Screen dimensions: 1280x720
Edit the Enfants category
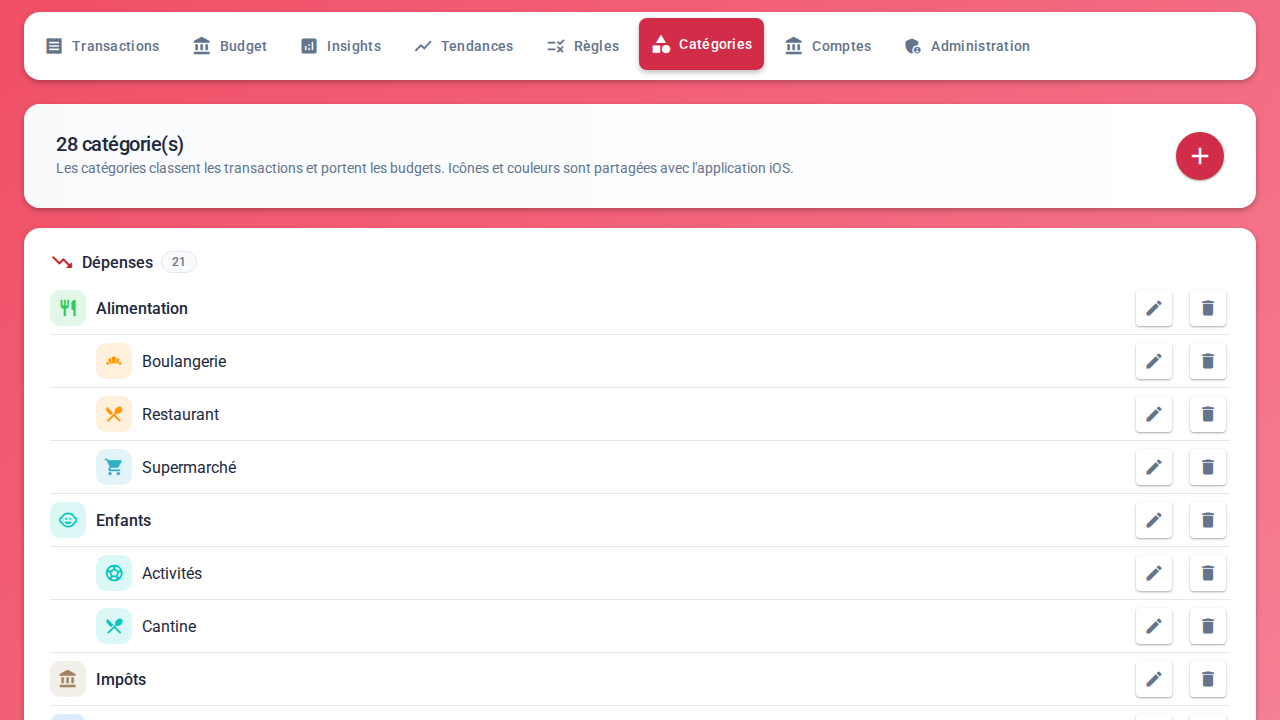pyautogui.click(x=1154, y=520)
